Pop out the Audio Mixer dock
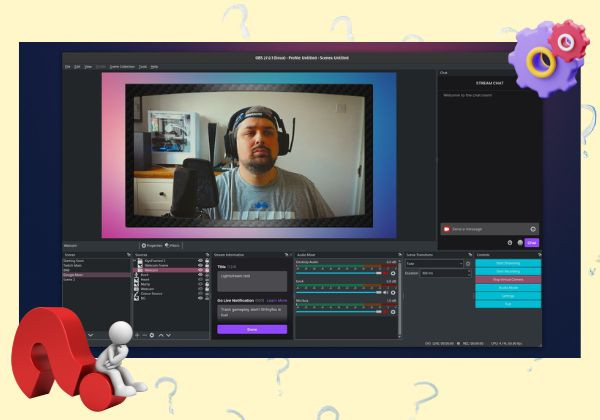The height and width of the screenshot is (420, 600). [x=399, y=254]
